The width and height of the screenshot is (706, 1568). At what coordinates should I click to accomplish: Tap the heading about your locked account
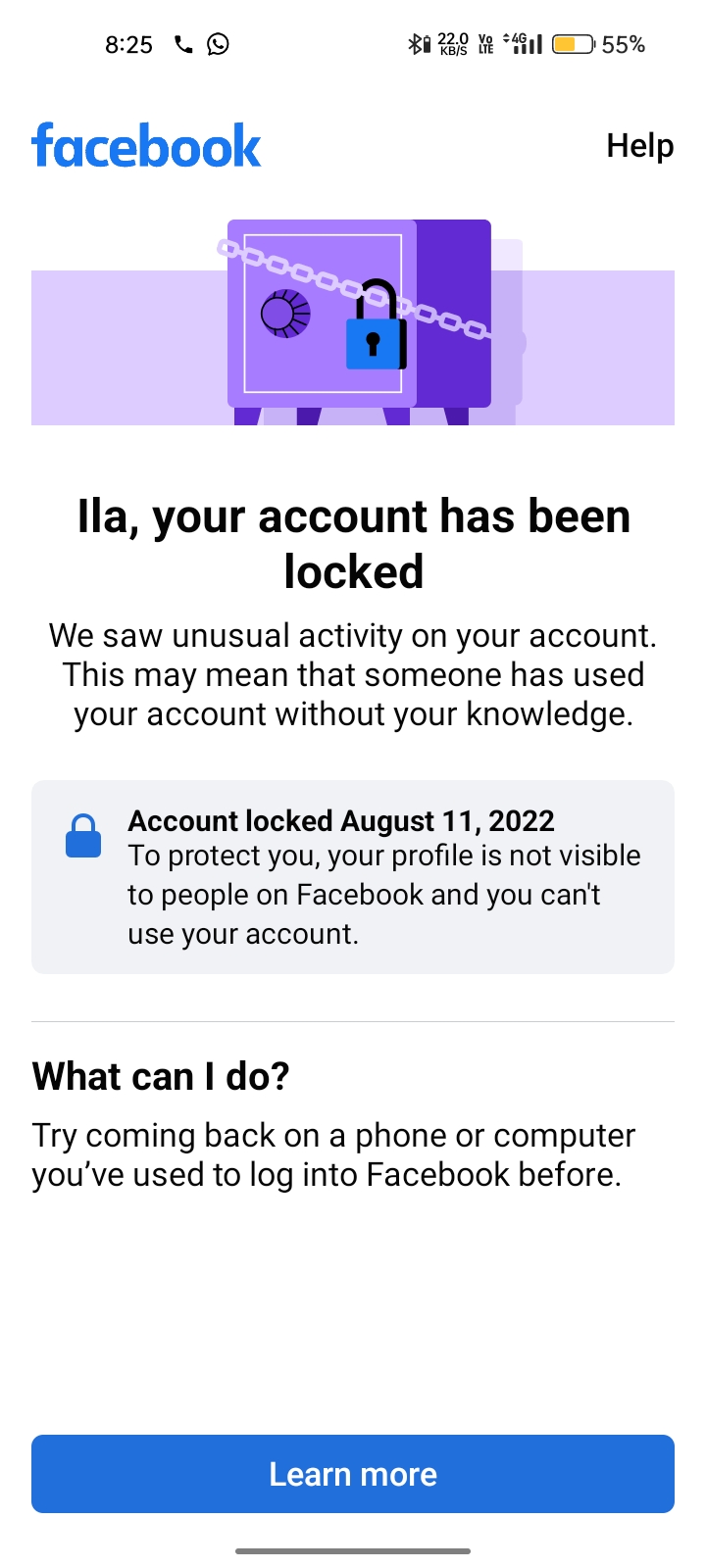tap(353, 544)
